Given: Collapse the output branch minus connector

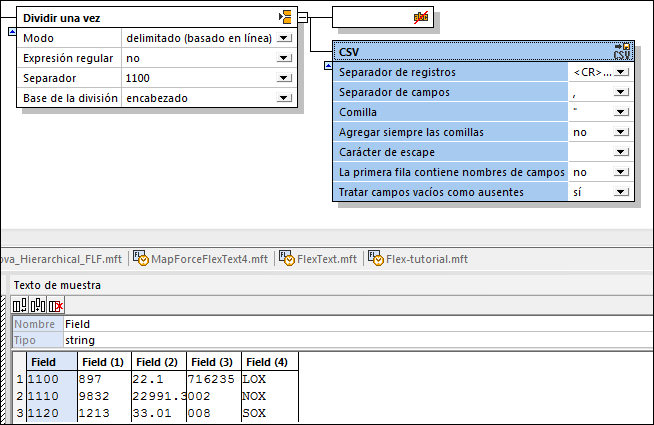Looking at the screenshot, I should [303, 18].
